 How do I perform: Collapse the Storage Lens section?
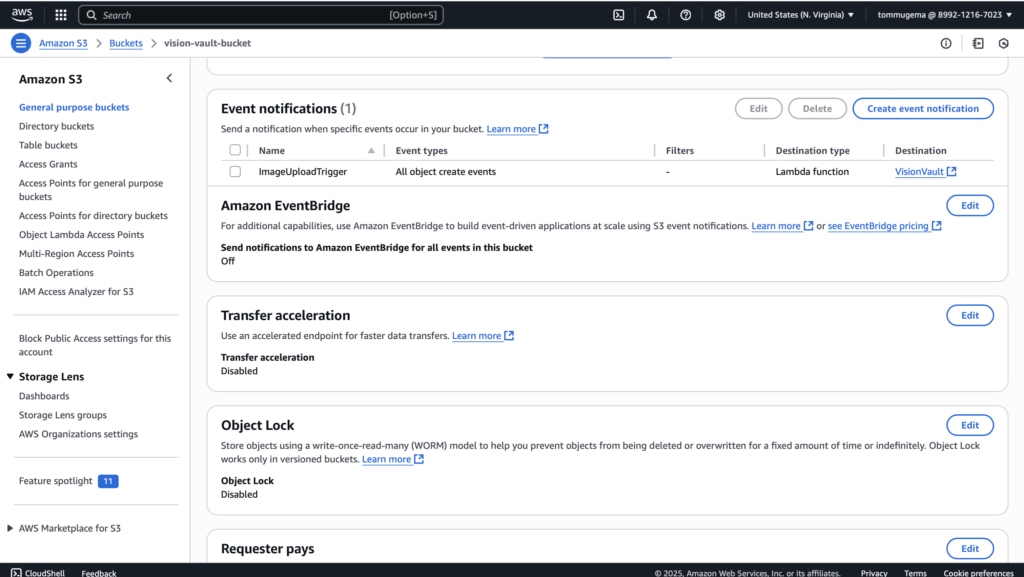click(x=11, y=377)
